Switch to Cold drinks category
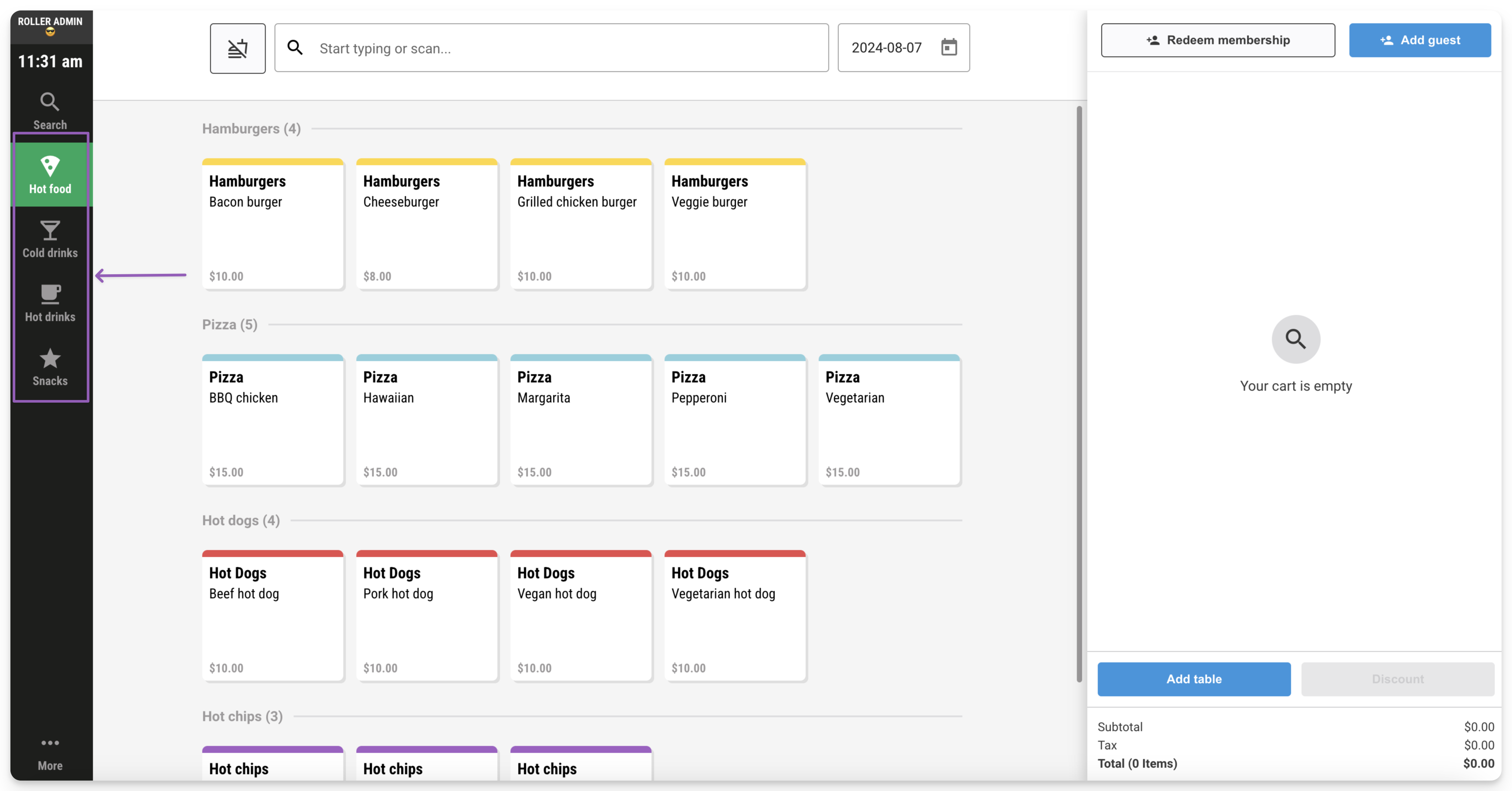Screen dimensions: 1512x791 tap(50, 239)
